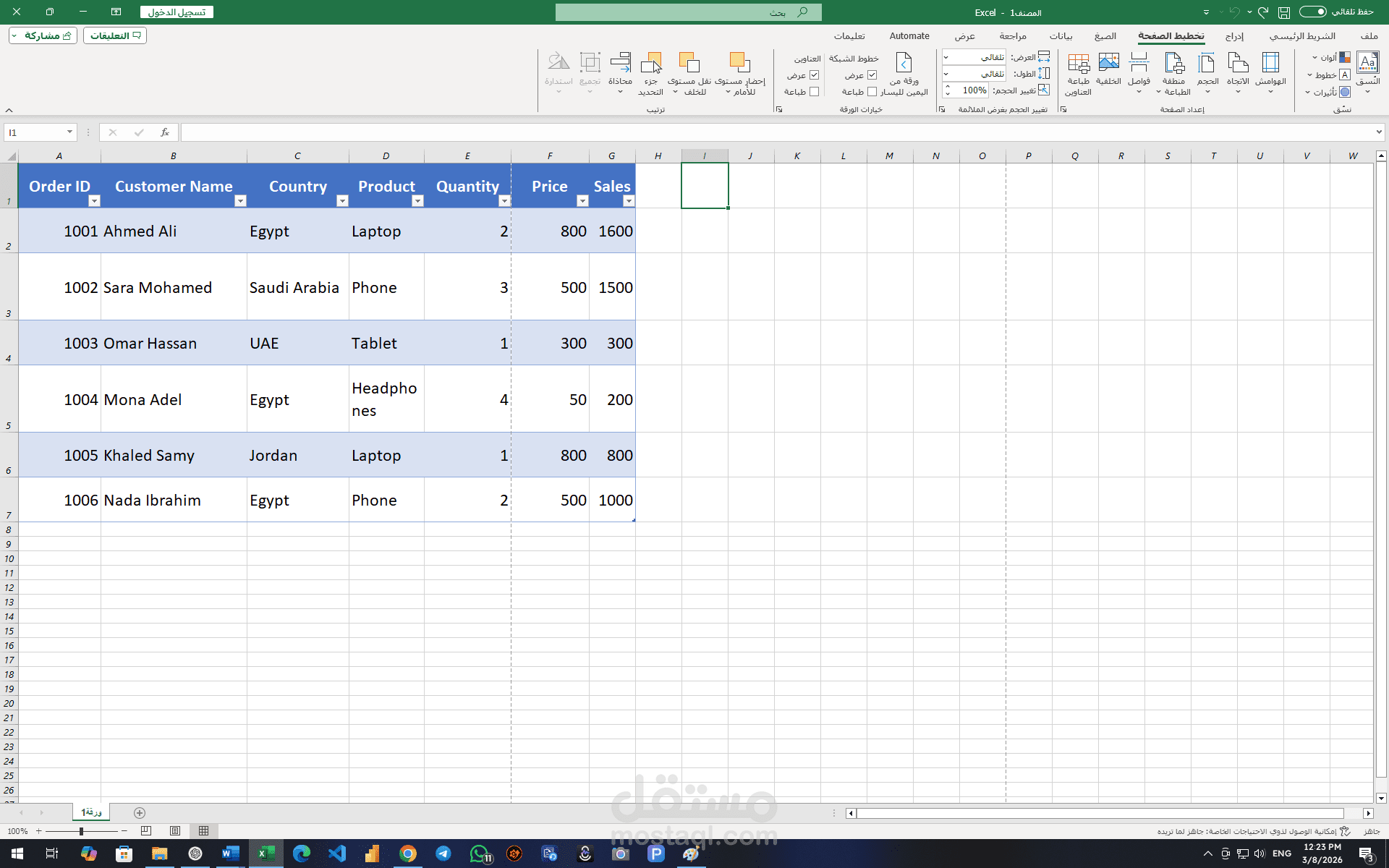Open the Selection Pane (جزء التحديد)

(651, 74)
